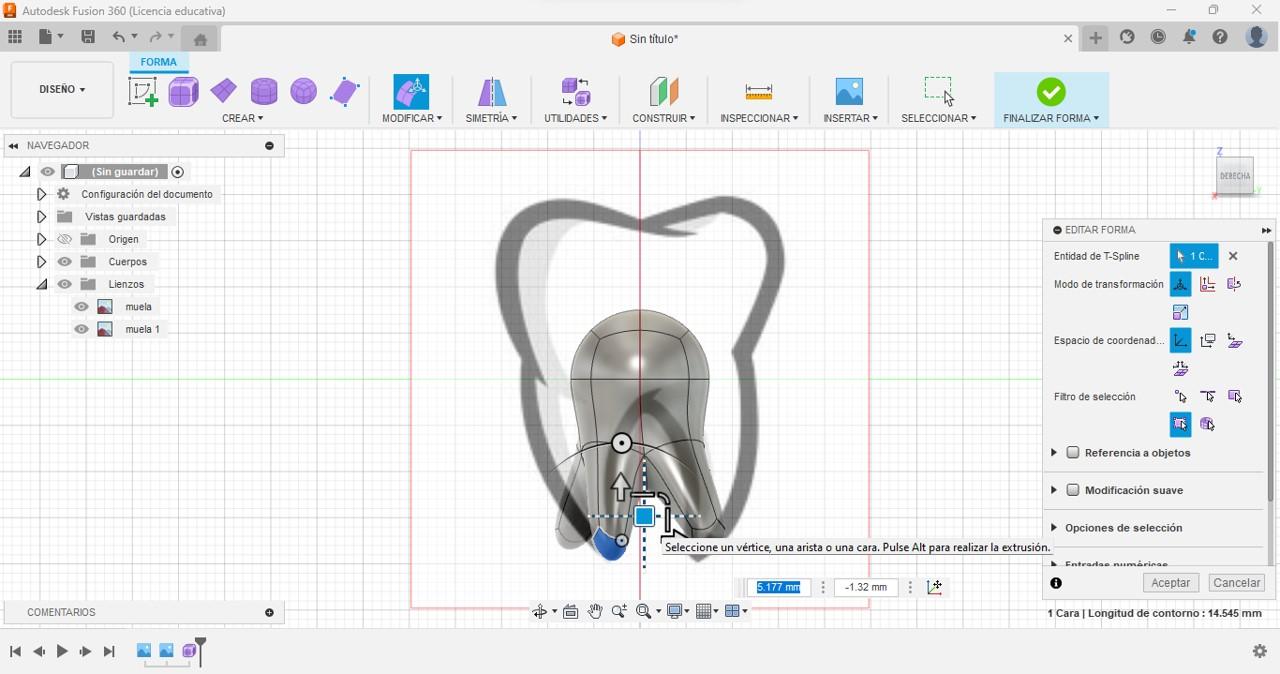
Task: Go to Home tab icon
Action: 200,39
